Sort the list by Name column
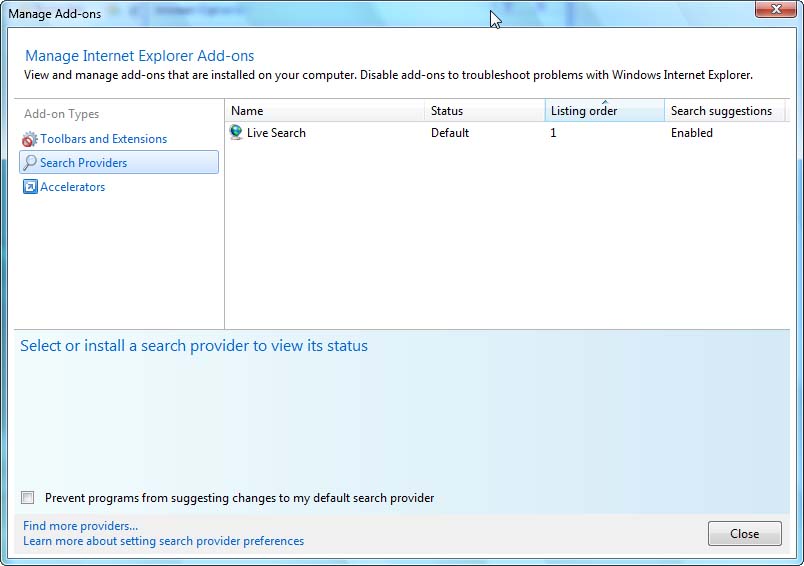The width and height of the screenshot is (804, 566). (x=247, y=111)
